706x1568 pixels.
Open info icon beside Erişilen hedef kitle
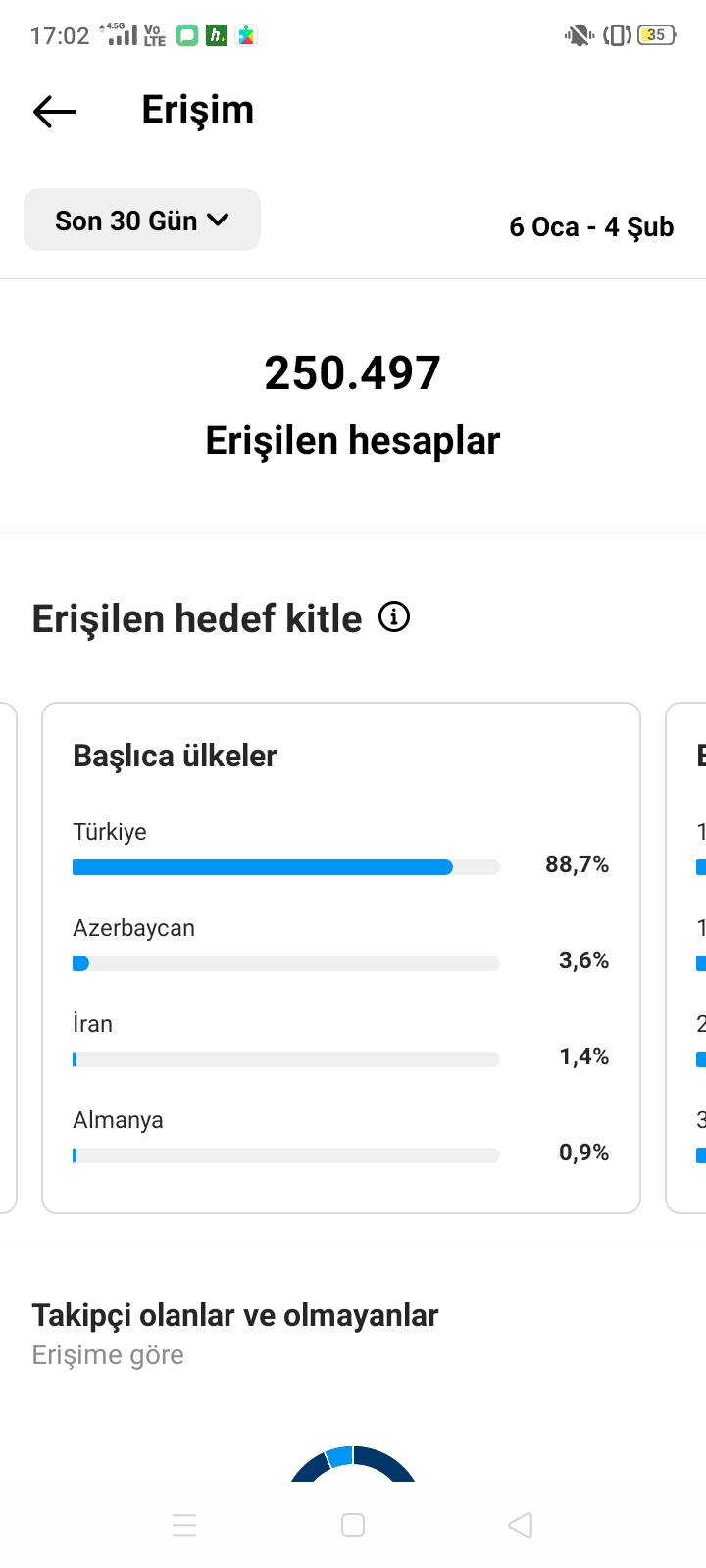click(x=394, y=616)
